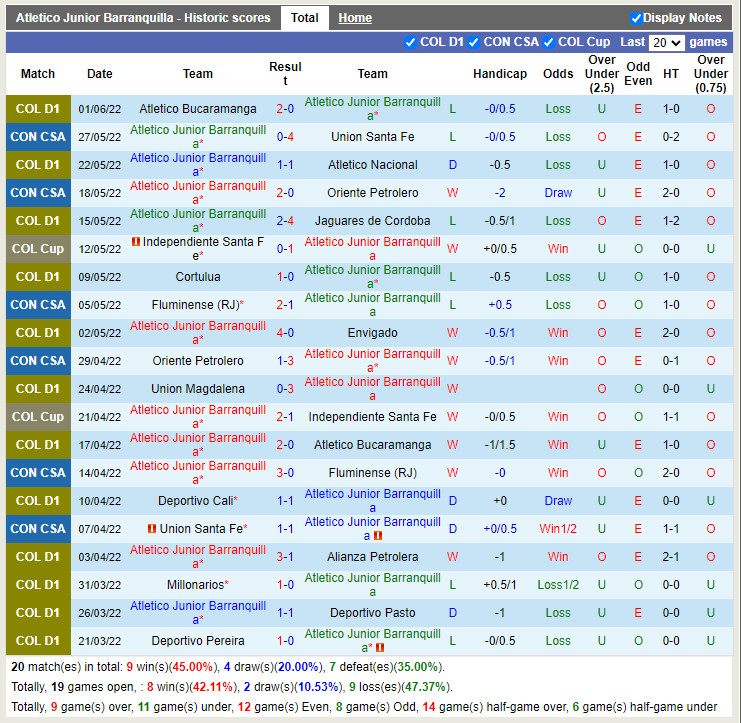
Task: Toggle the COL Cup filter checkbox
Action: [548, 42]
